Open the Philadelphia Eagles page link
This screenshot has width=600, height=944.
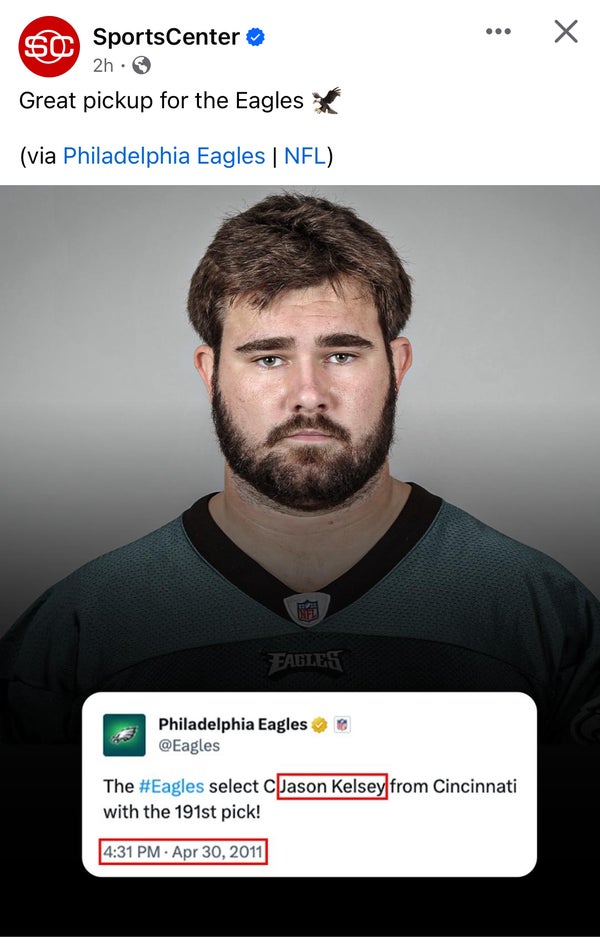(164, 156)
